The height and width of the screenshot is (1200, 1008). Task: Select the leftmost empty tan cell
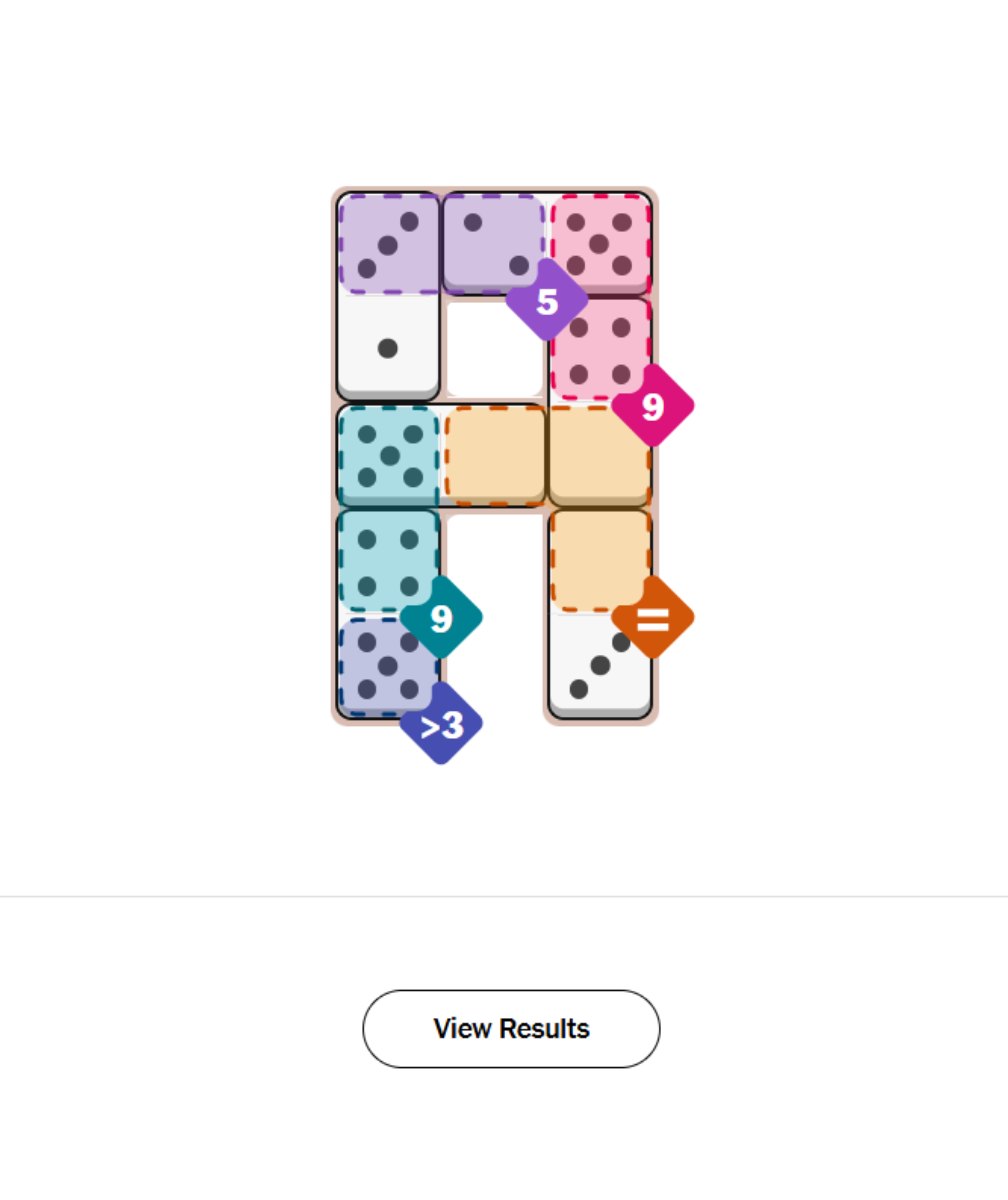click(x=494, y=453)
